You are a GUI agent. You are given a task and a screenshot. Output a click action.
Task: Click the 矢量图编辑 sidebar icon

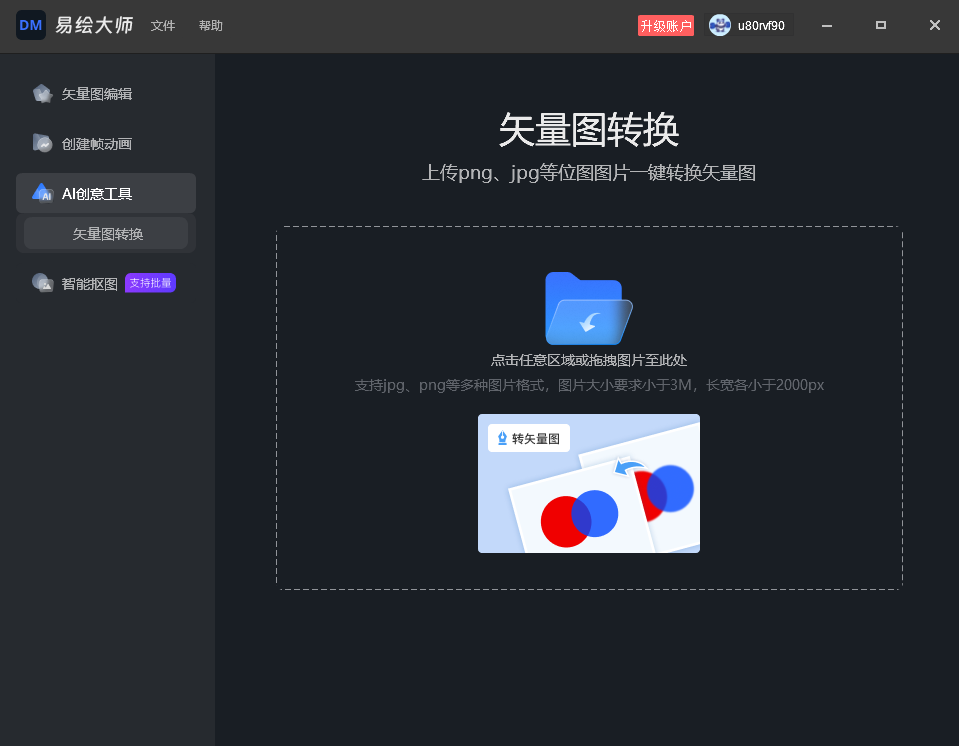pyautogui.click(x=42, y=94)
